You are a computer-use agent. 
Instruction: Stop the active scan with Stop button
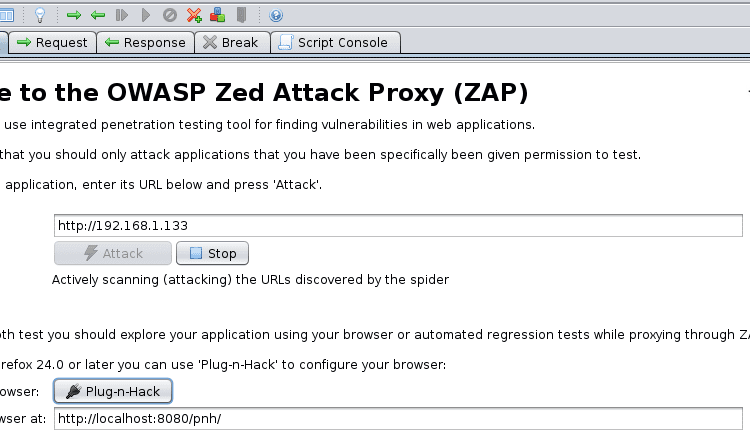(212, 253)
